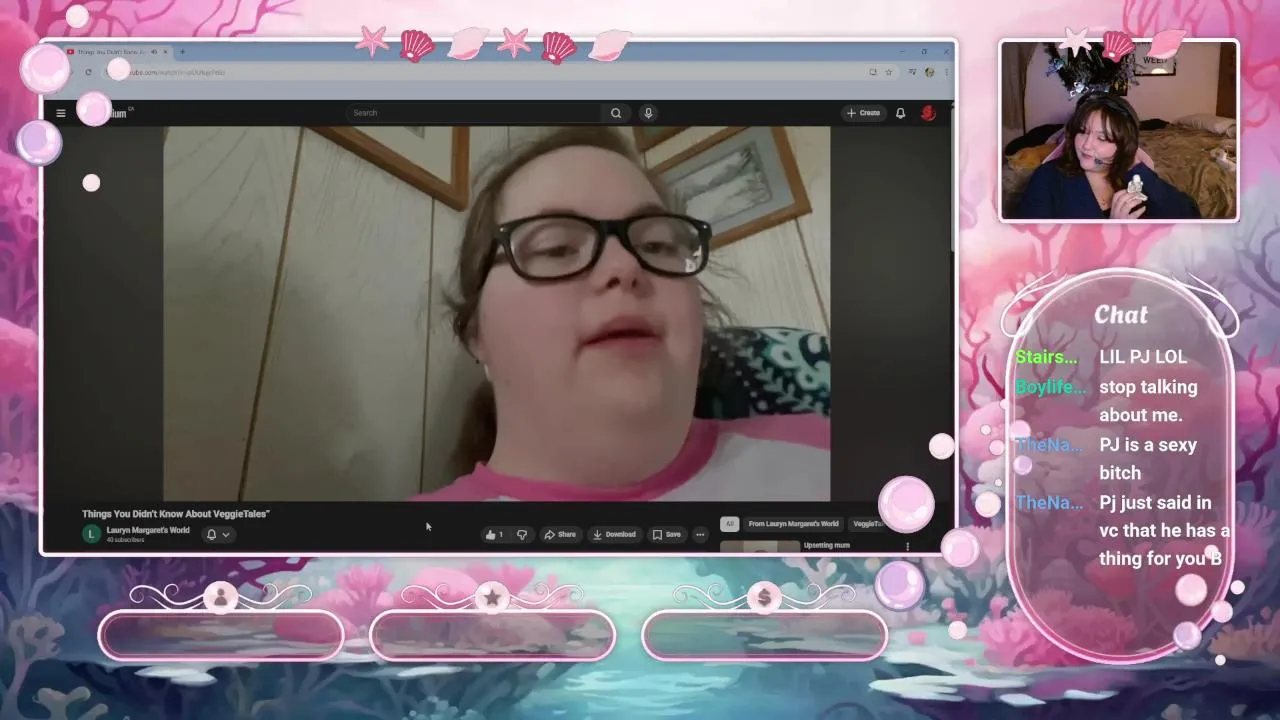This screenshot has height=720, width=1280.
Task: Click the "Chat" panel heading
Action: [x=1121, y=314]
